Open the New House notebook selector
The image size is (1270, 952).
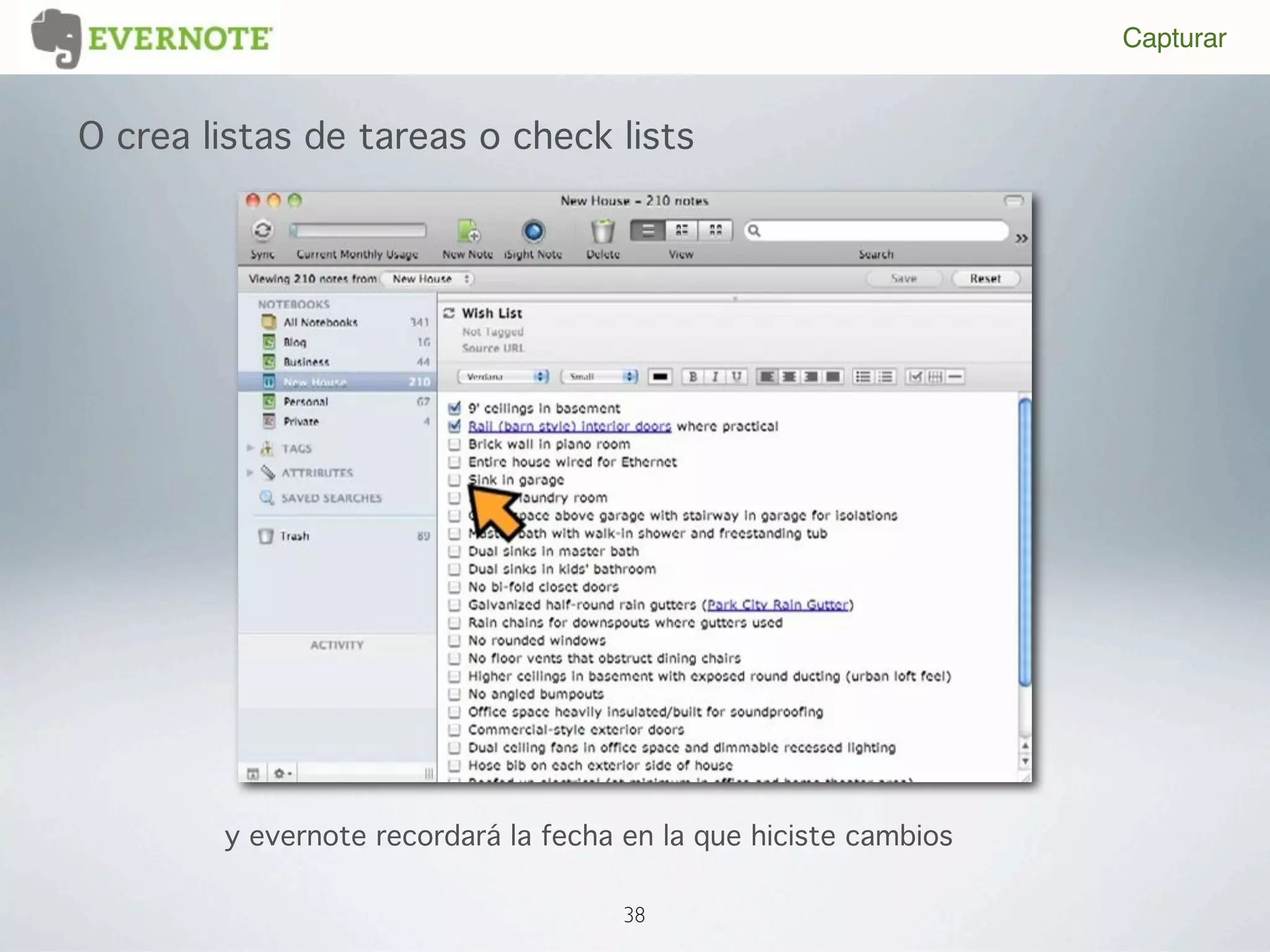(x=427, y=279)
